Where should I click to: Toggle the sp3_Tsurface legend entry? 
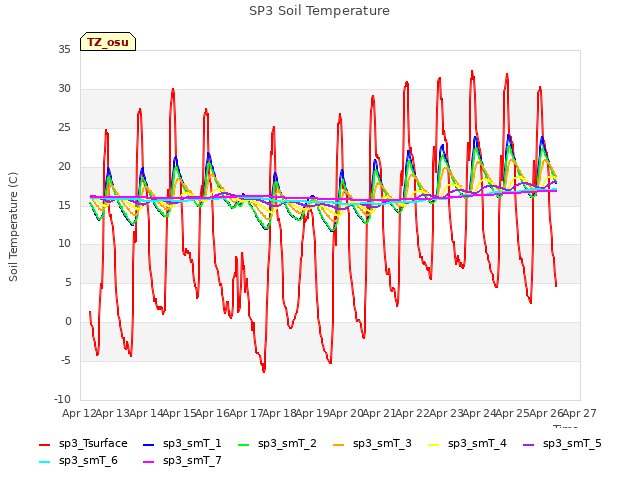point(83,444)
